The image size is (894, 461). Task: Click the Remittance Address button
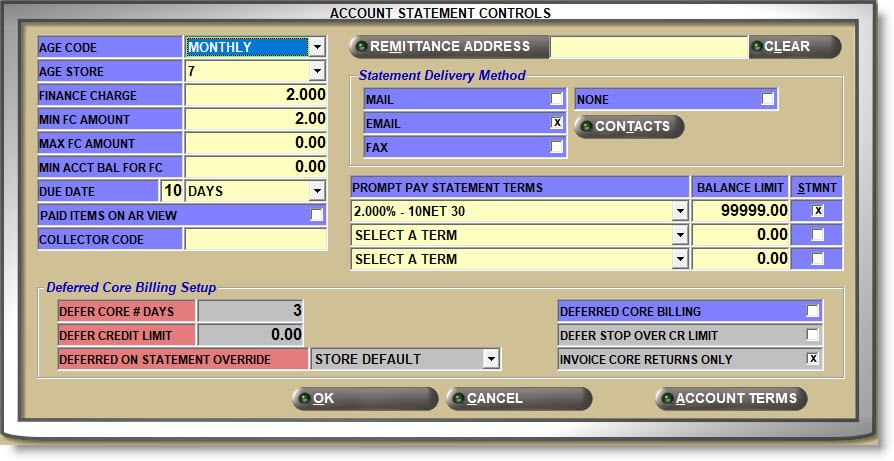pyautogui.click(x=449, y=47)
